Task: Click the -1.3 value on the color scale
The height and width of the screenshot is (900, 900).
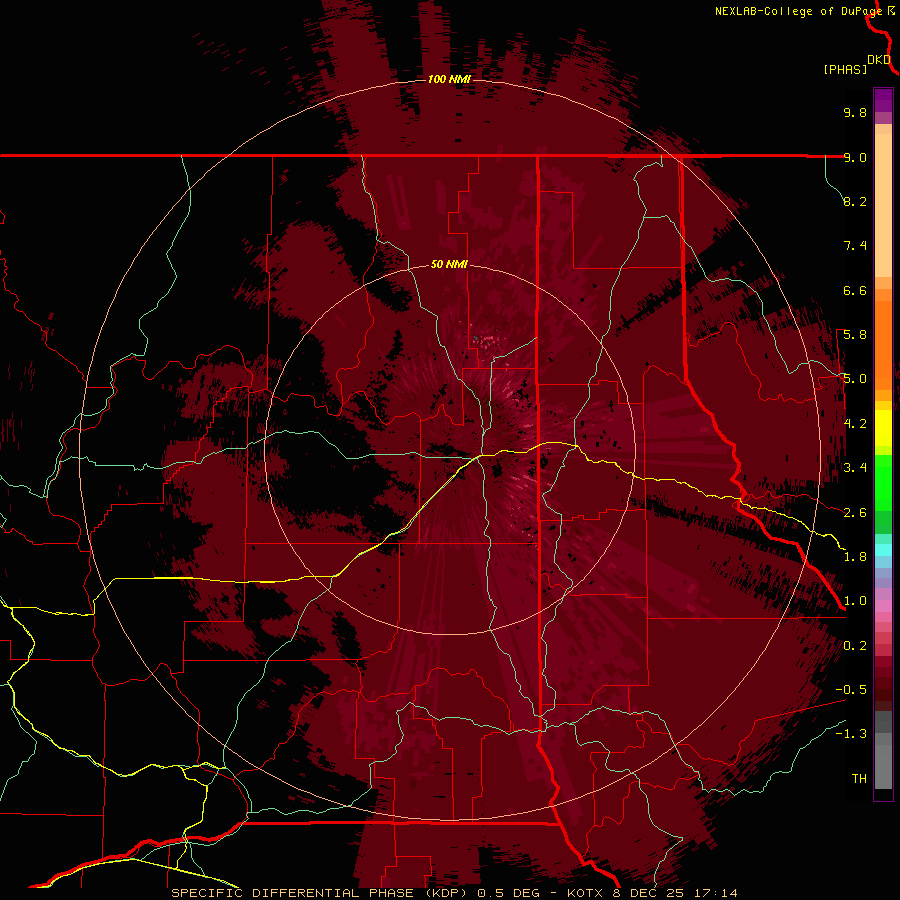Action: click(851, 734)
